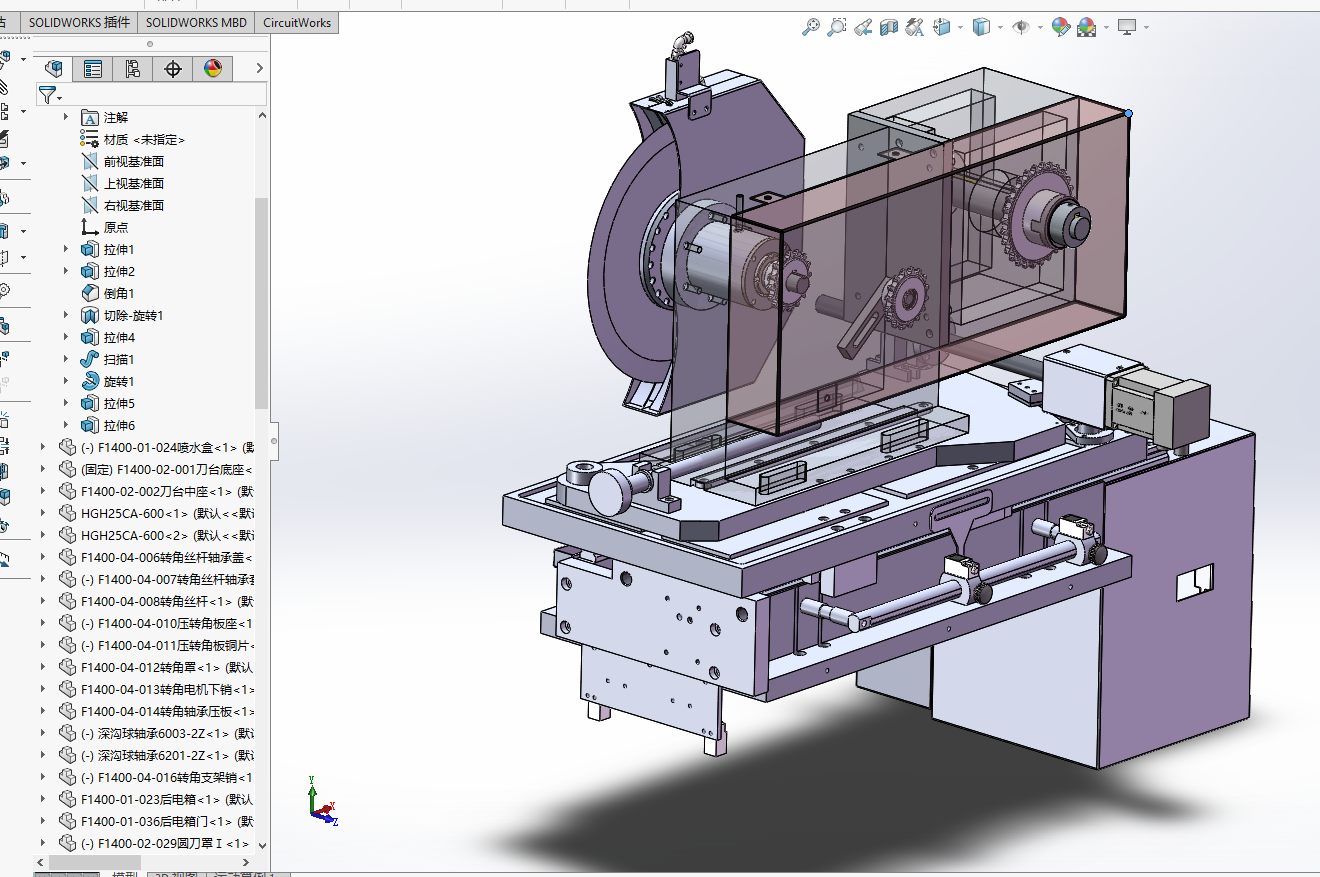
Task: Expand the 注解 folder in the tree
Action: pyautogui.click(x=67, y=118)
